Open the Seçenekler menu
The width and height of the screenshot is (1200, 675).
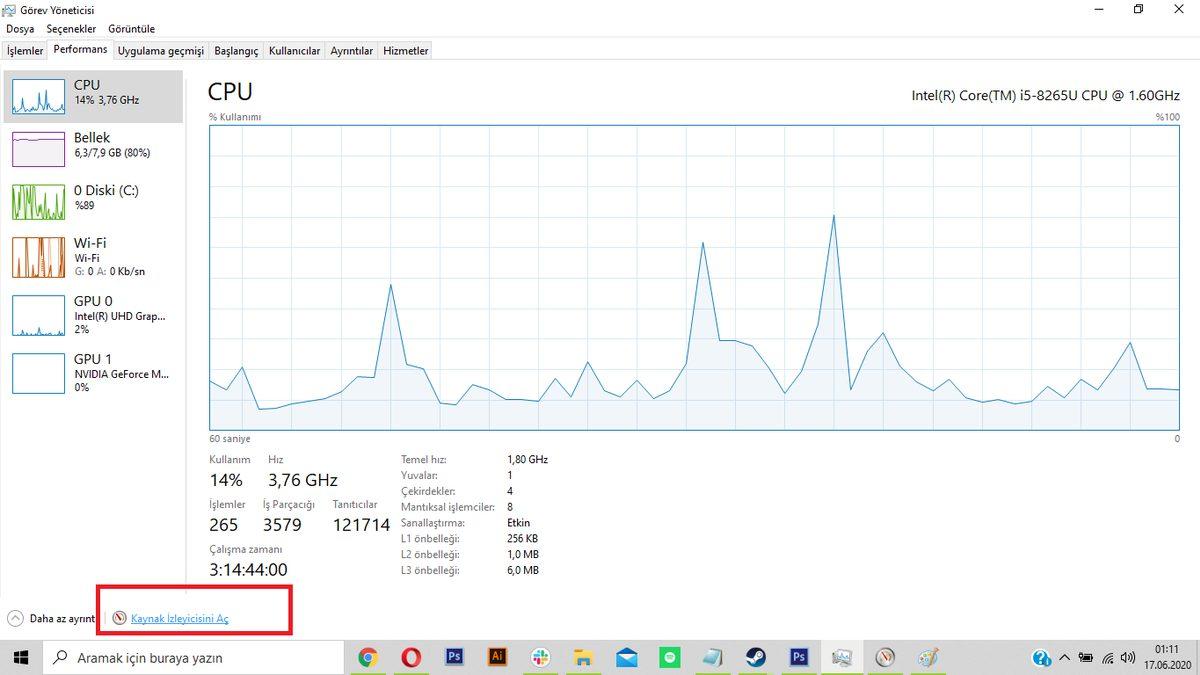[70, 29]
